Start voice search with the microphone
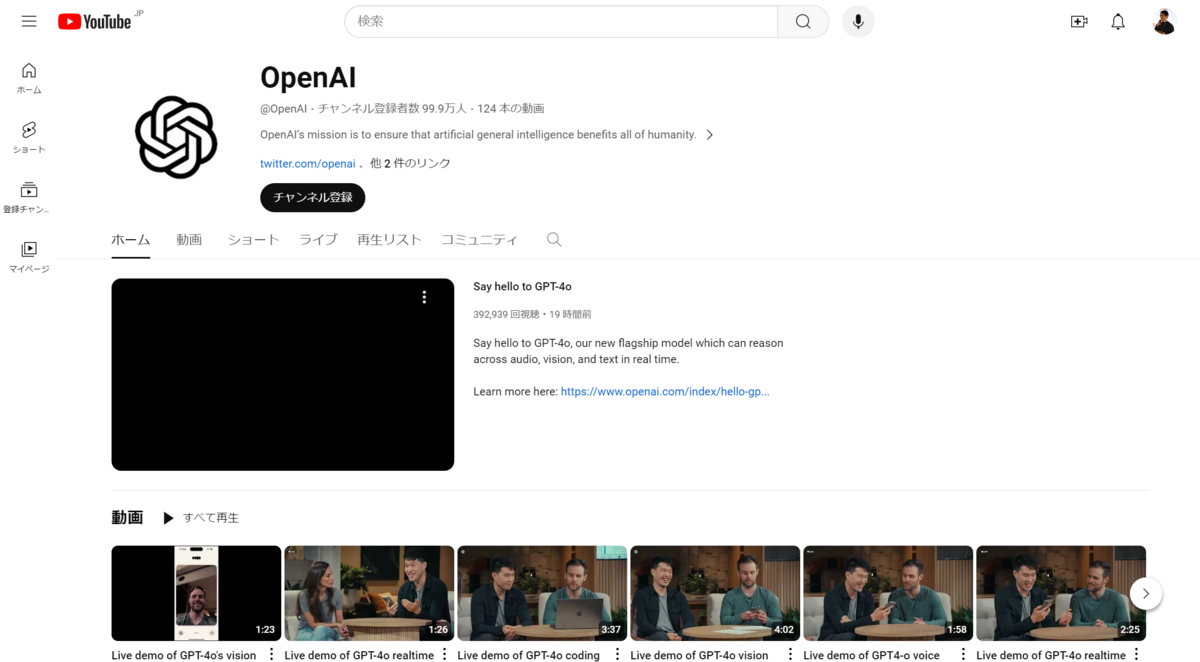 coord(858,21)
